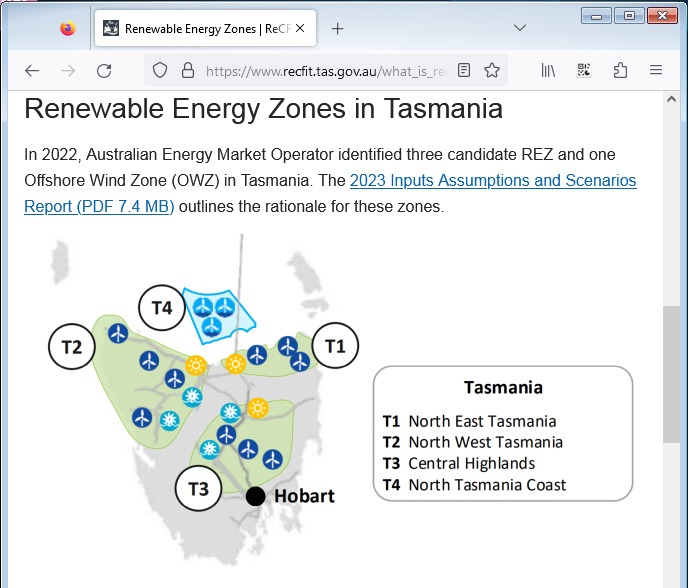This screenshot has height=588, width=688.
Task: Click the QR code toolbar icon
Action: tap(584, 70)
